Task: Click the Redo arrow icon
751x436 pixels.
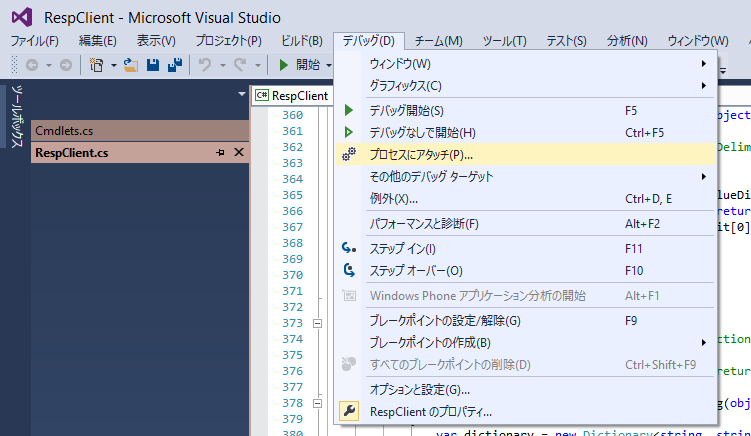Action: pos(240,65)
